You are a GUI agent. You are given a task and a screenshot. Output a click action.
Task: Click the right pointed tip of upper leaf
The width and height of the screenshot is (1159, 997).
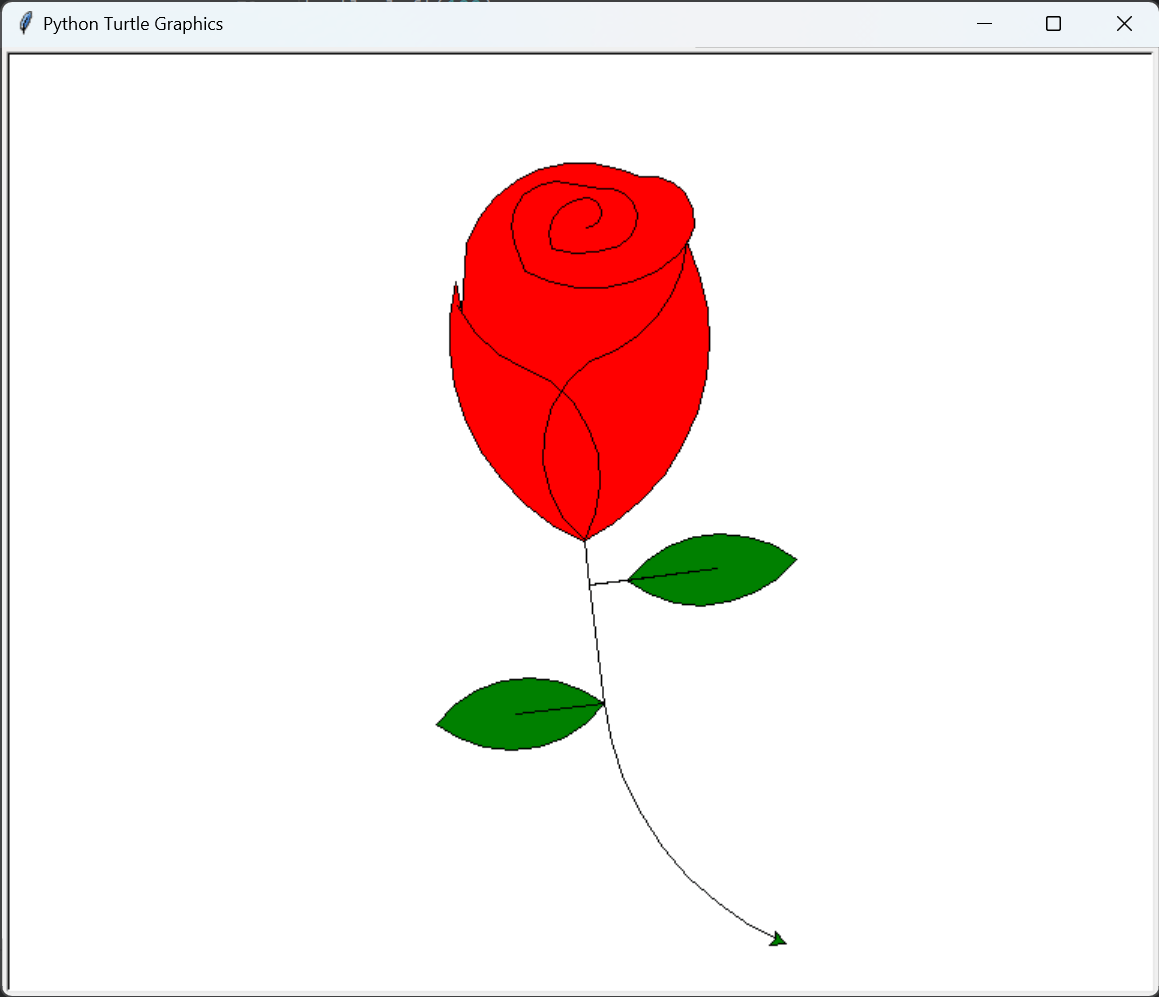[794, 559]
